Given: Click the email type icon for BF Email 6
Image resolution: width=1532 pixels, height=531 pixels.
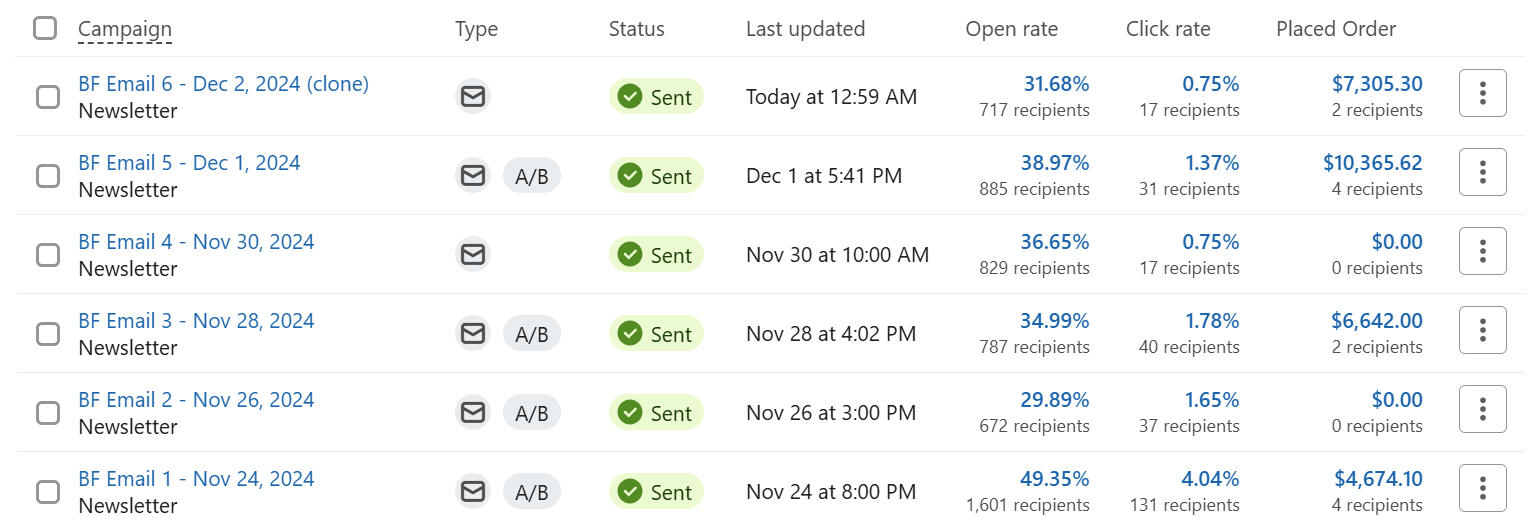Looking at the screenshot, I should click(x=473, y=97).
